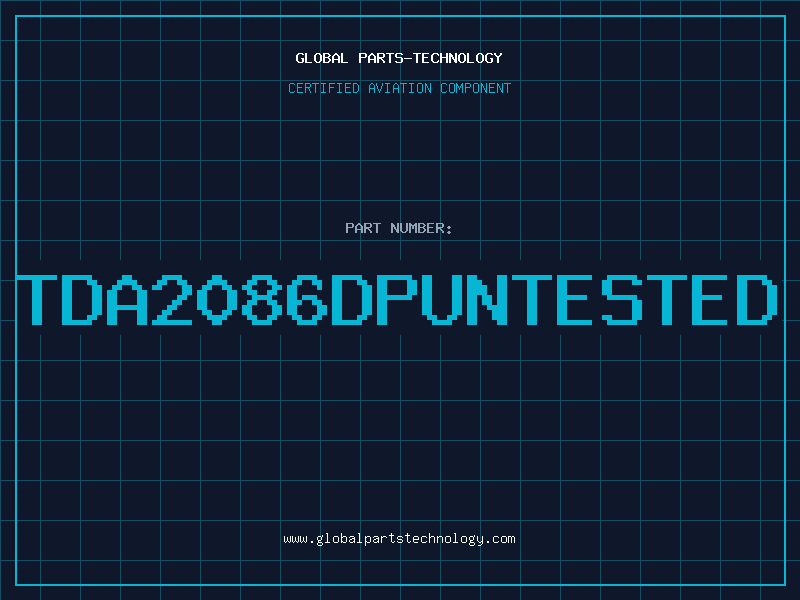Click the word PART in the label
Screen dimensions: 800x600
363,228
